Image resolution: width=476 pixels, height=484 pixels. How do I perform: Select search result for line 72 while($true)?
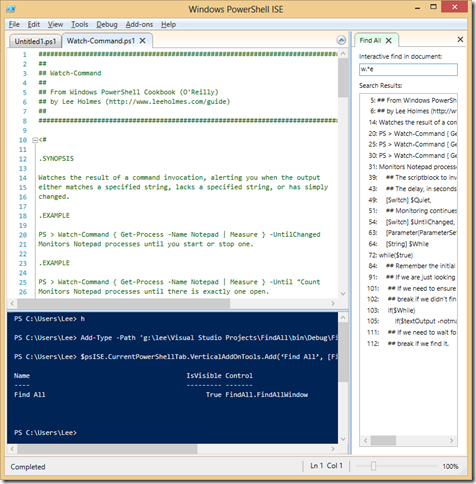pos(391,255)
